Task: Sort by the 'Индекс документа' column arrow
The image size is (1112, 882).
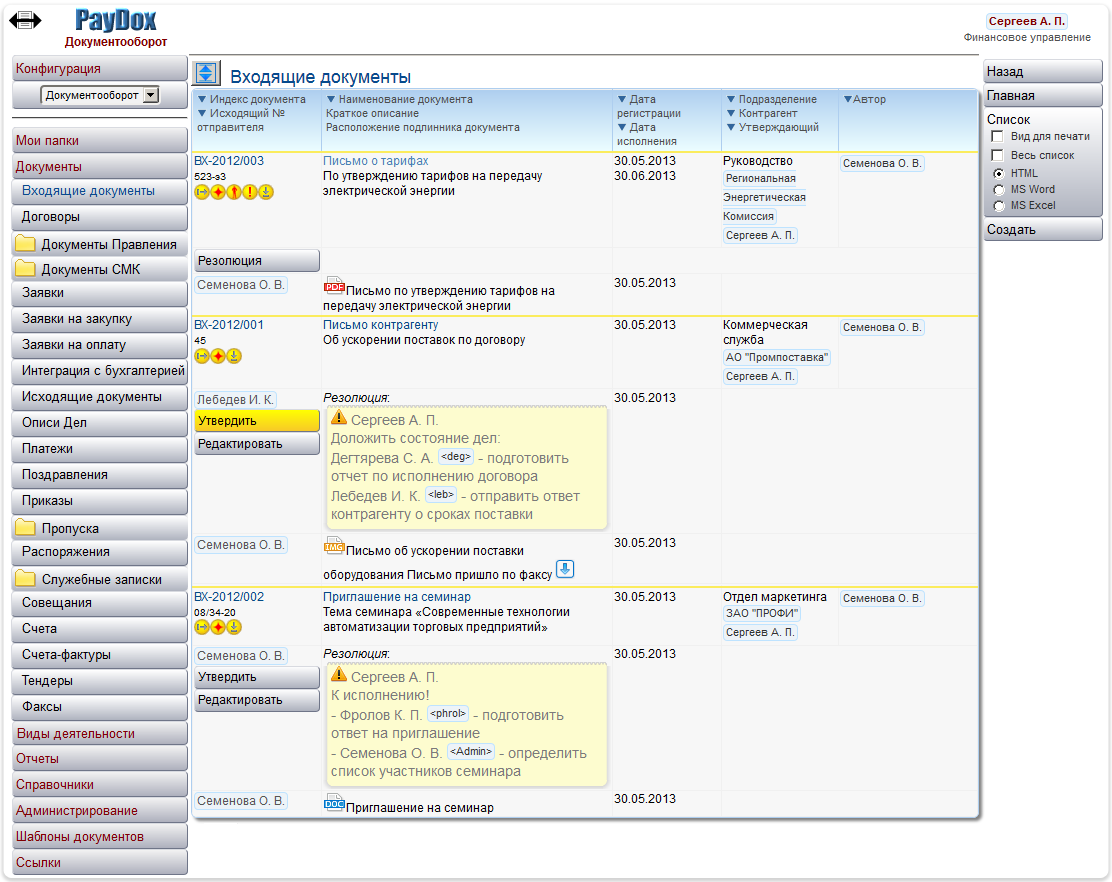Action: pos(201,99)
